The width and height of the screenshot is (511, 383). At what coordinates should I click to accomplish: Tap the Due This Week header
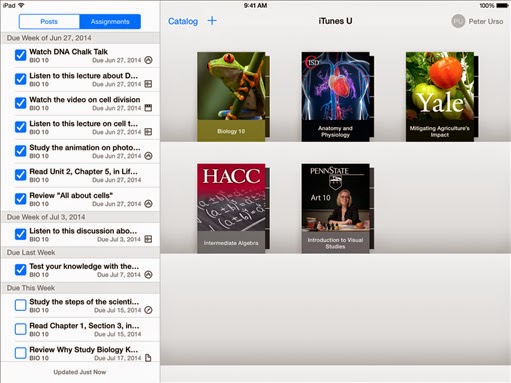click(x=80, y=288)
